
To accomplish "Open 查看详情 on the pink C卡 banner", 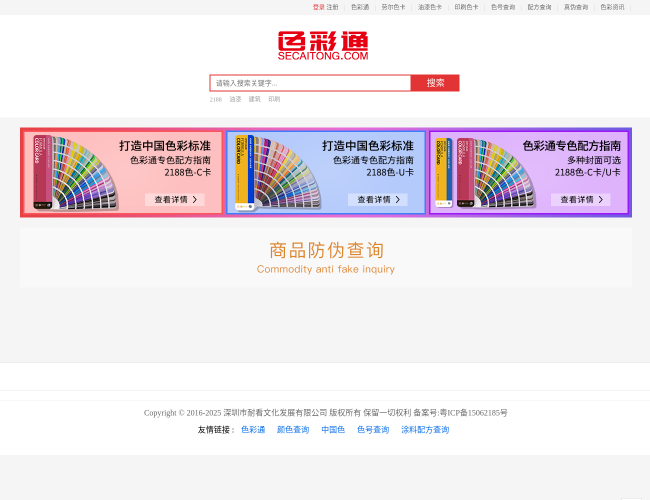I will pos(175,199).
